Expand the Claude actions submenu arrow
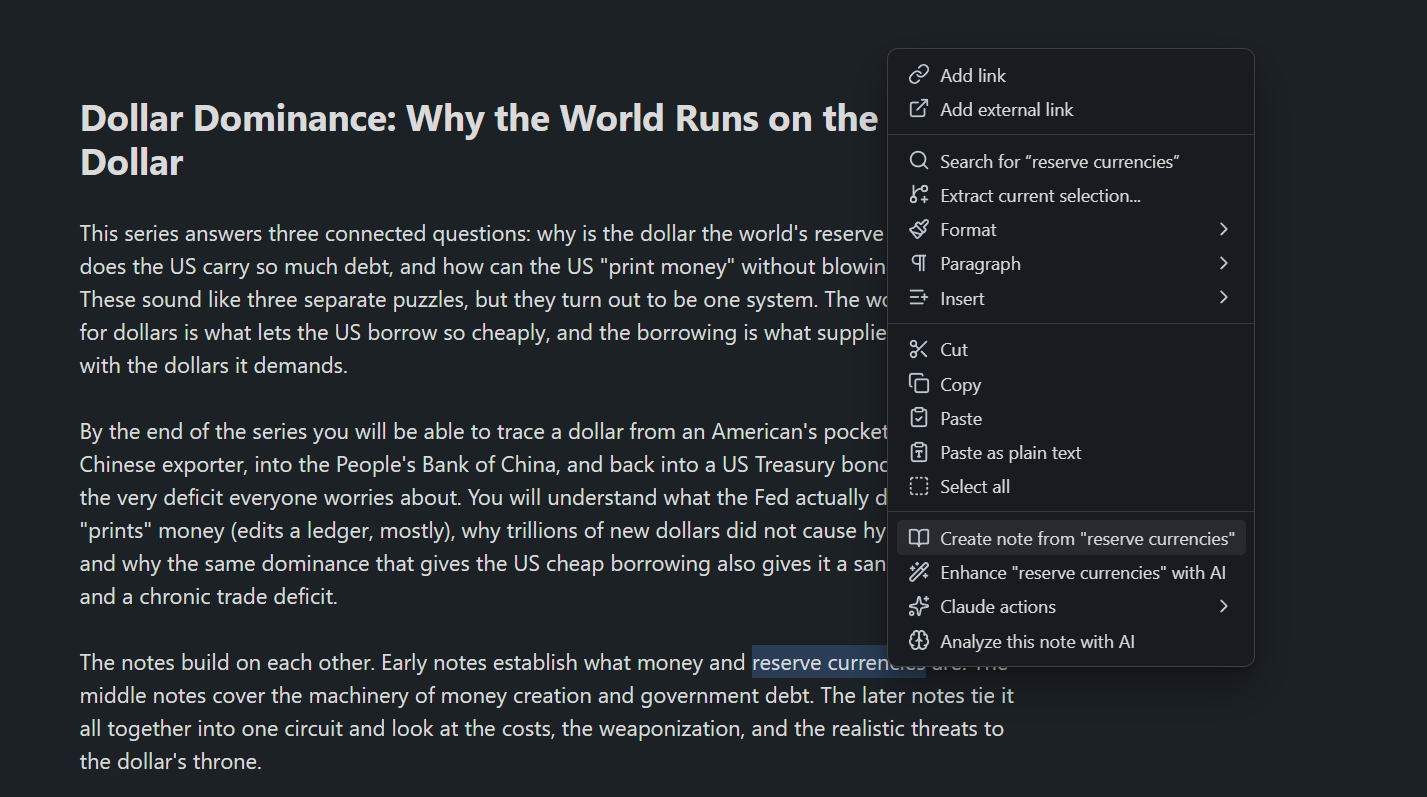Viewport: 1427px width, 797px height. [x=1223, y=606]
